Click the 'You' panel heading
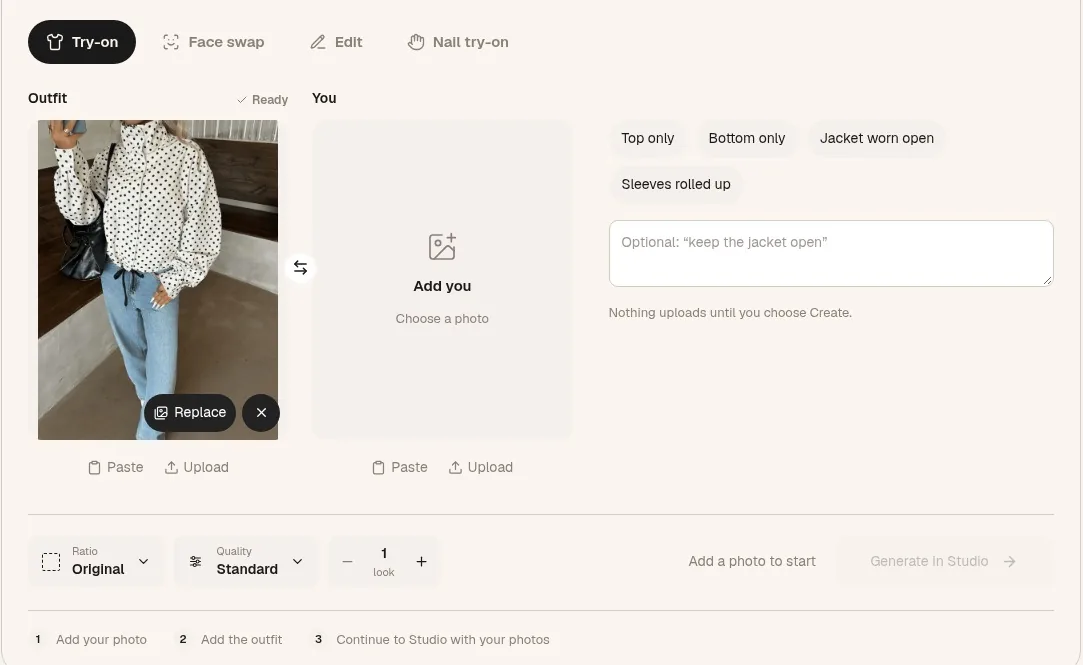This screenshot has width=1083, height=665. click(324, 98)
